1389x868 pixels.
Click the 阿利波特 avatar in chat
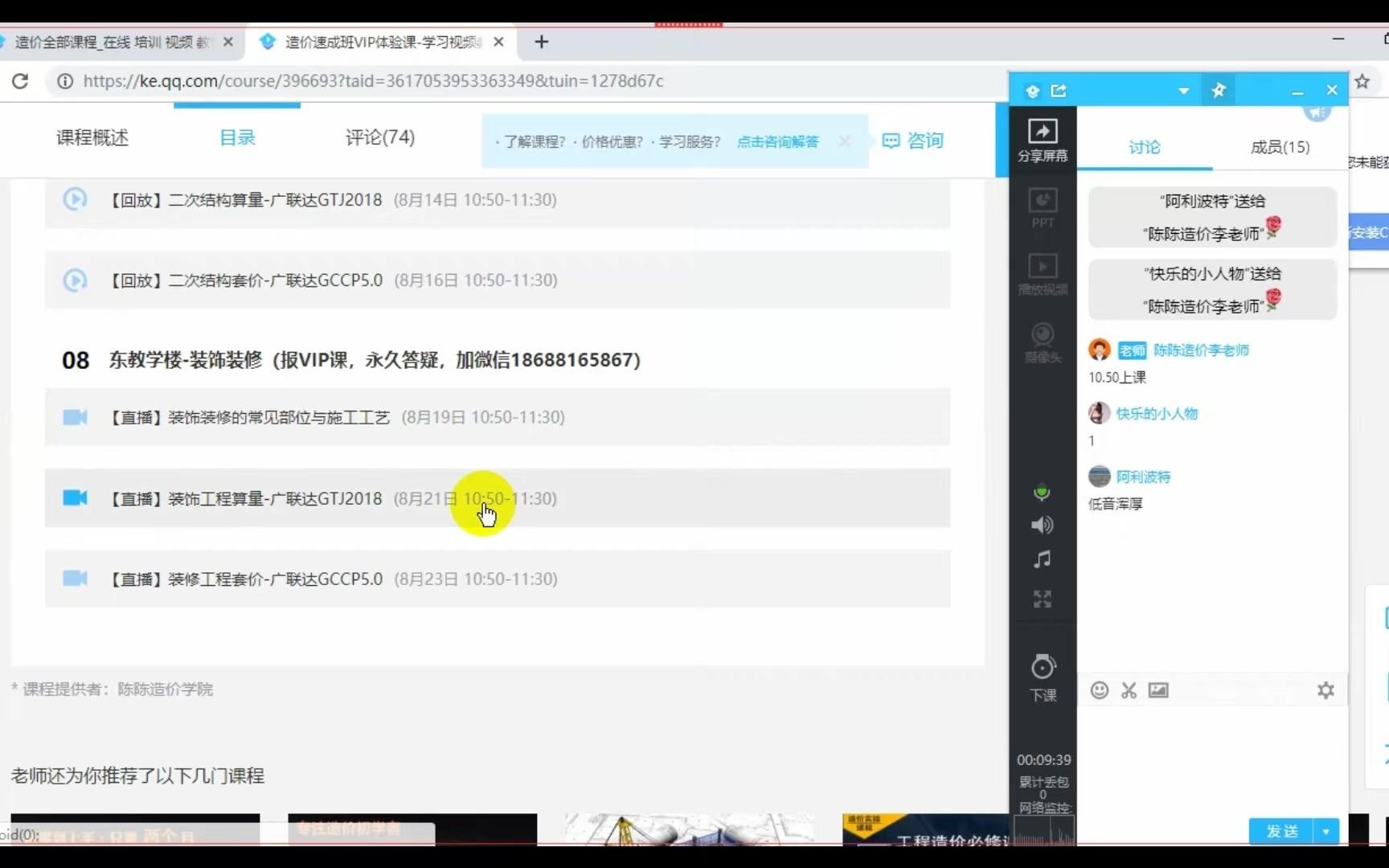(x=1099, y=477)
